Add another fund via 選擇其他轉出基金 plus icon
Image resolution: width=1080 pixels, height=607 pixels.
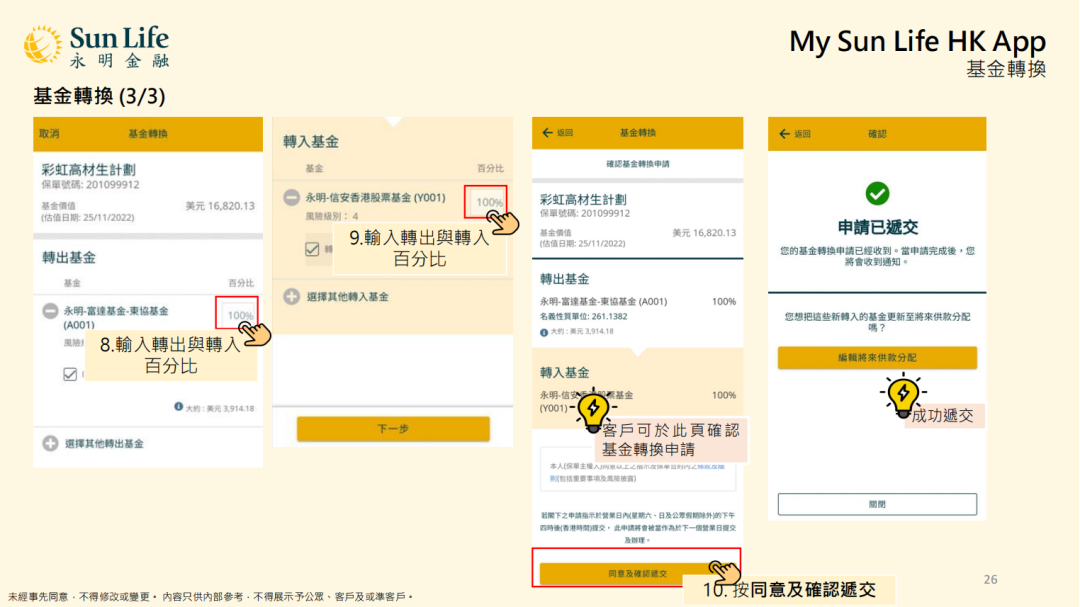pyautogui.click(x=50, y=444)
